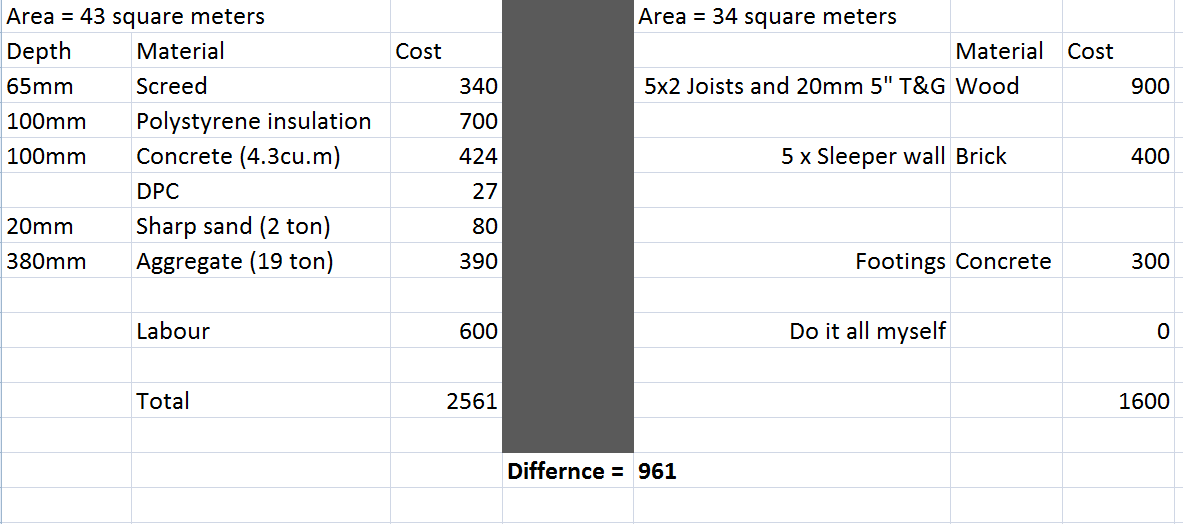
Task: Click the "Aggregate (19 ton)" cell
Action: [x=235, y=262]
